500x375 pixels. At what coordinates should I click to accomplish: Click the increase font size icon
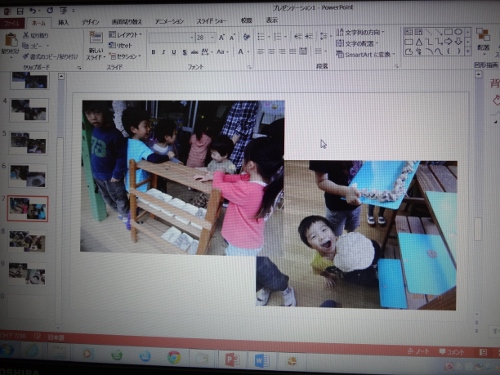click(221, 37)
